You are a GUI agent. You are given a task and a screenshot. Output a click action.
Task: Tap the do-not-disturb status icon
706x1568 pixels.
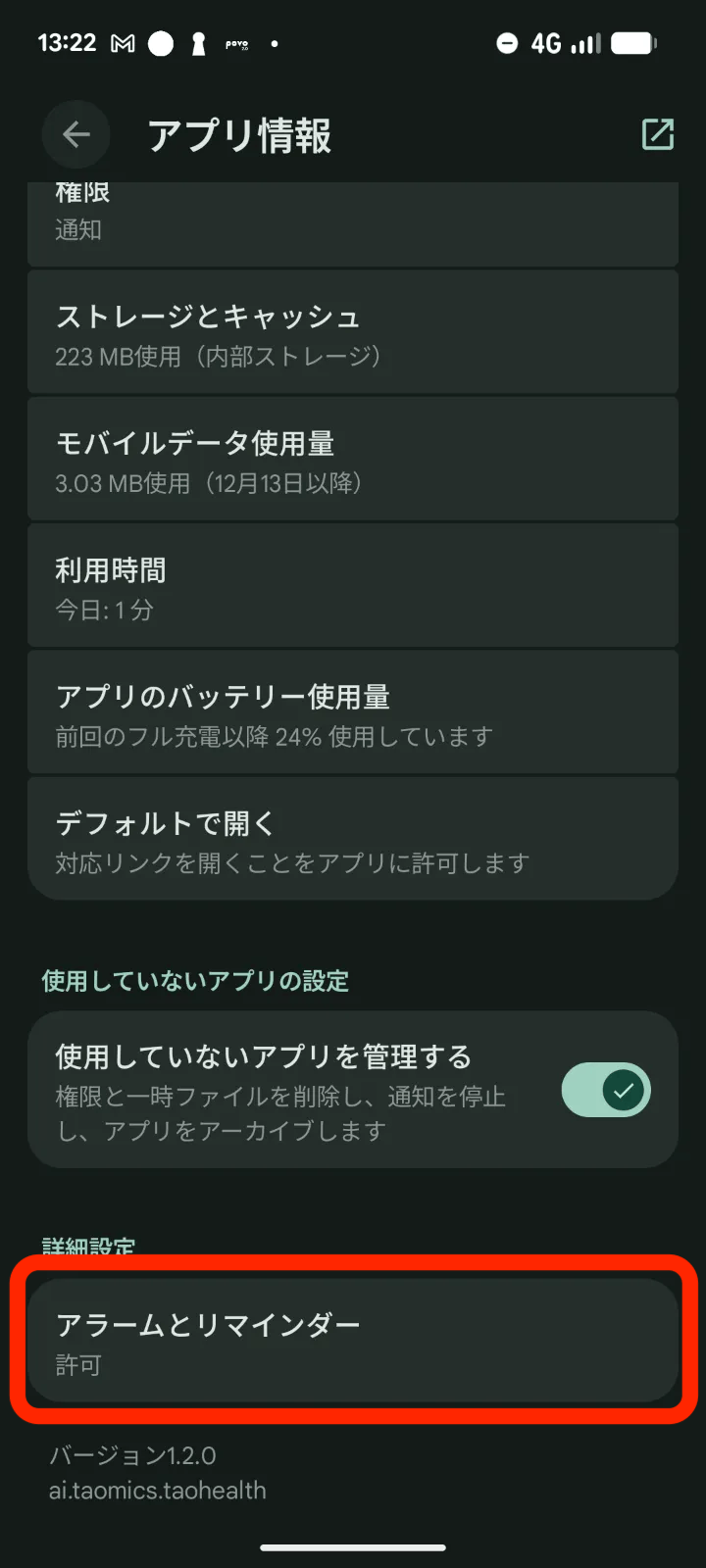click(x=507, y=44)
